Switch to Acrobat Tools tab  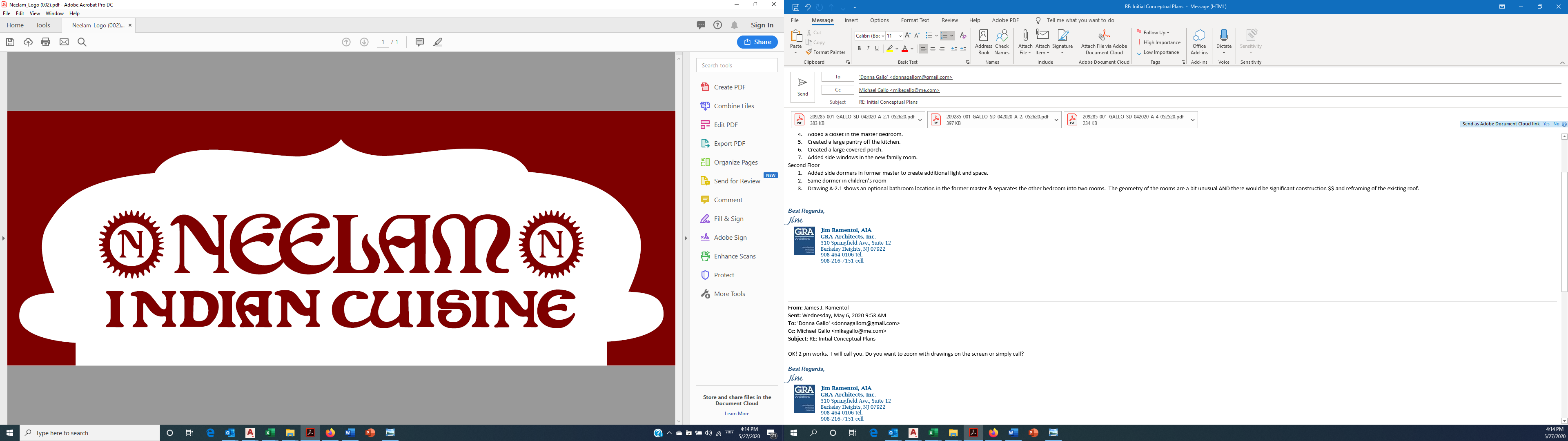(42, 26)
